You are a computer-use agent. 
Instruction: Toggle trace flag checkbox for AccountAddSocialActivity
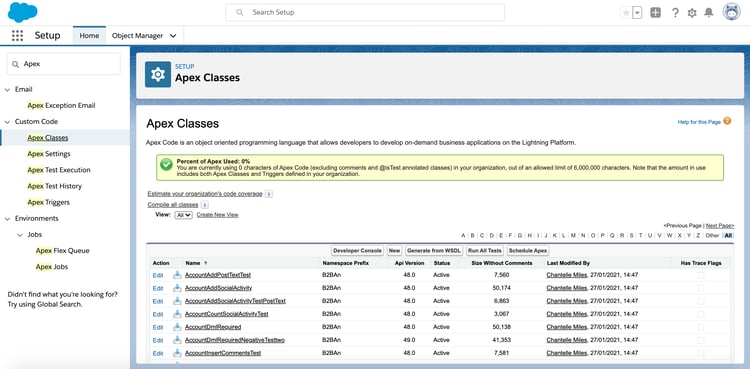[701, 288]
